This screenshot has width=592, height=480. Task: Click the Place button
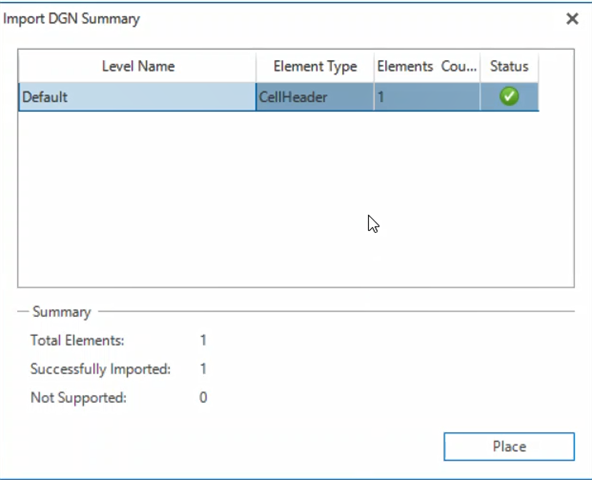[509, 446]
